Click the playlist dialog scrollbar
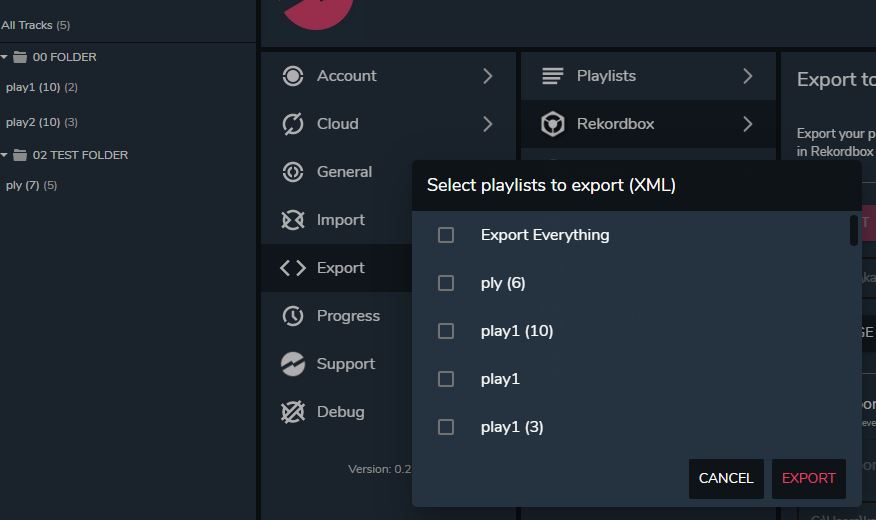This screenshot has height=520, width=876. click(853, 231)
